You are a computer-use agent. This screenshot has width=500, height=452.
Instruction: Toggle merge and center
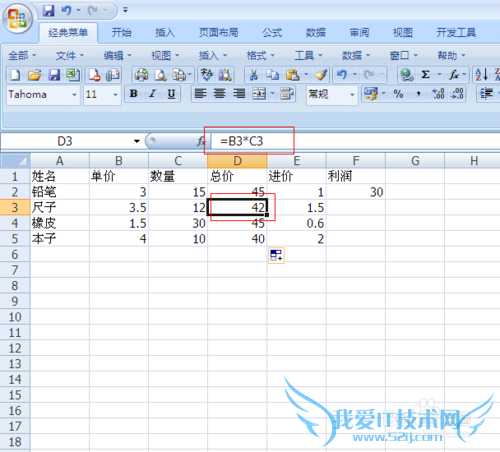tap(259, 94)
